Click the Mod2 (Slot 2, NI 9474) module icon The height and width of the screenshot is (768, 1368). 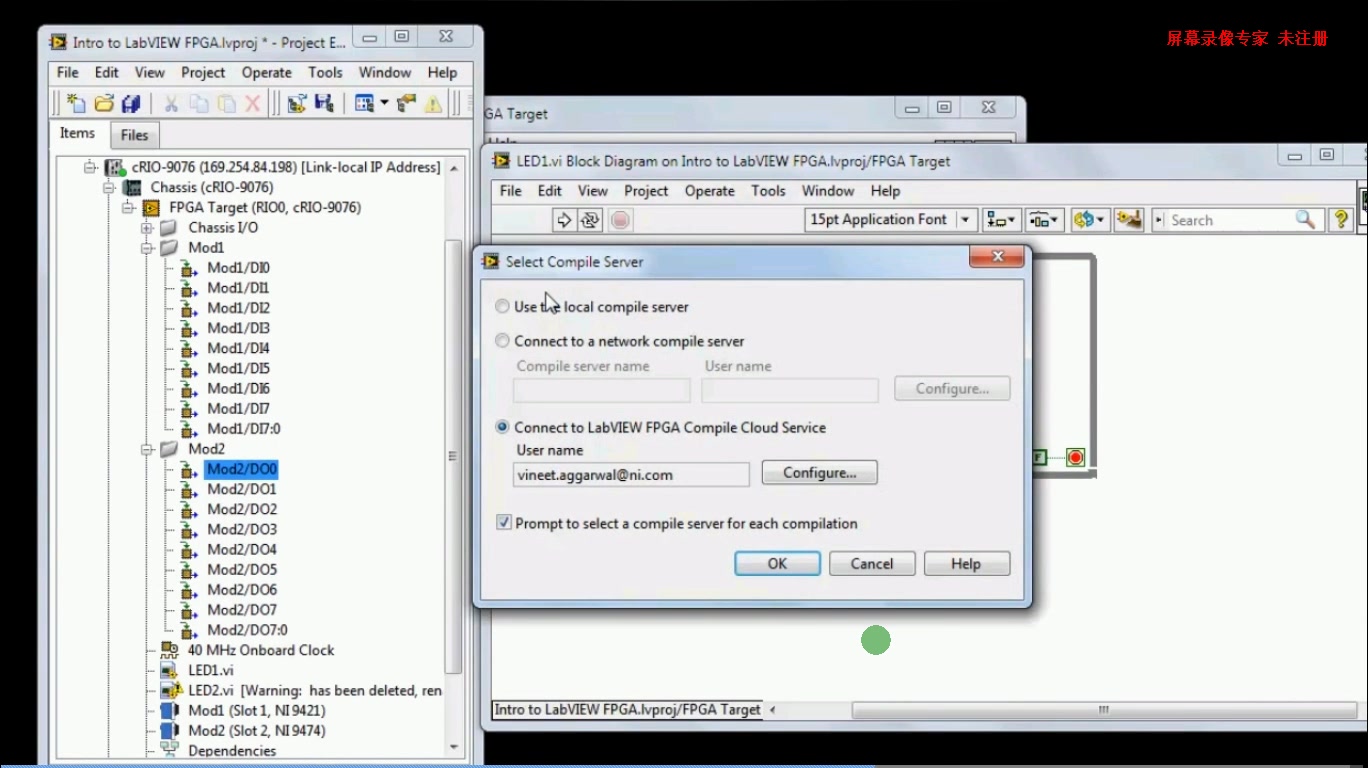[170, 730]
